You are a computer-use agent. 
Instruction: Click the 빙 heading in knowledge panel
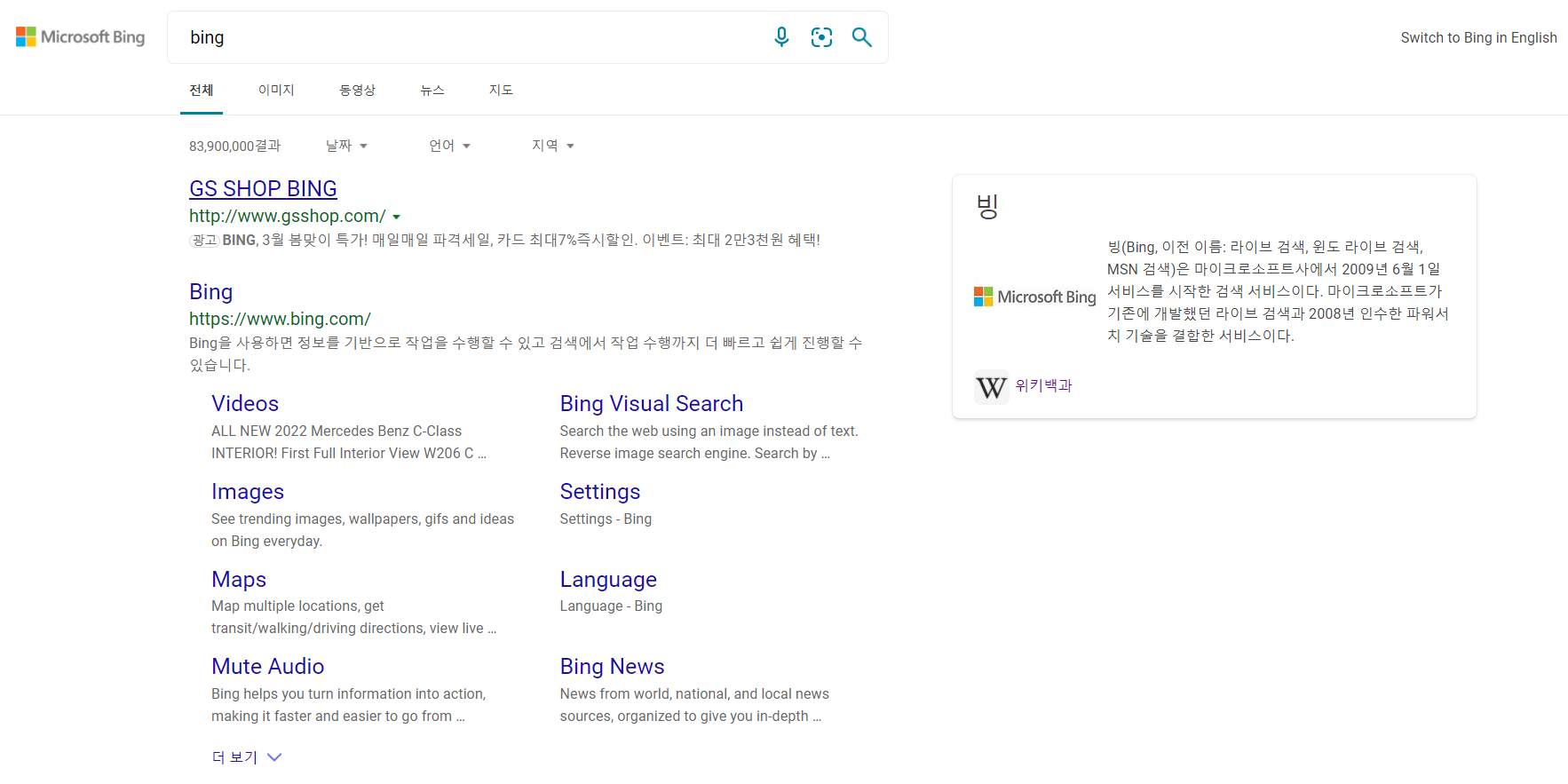(x=987, y=207)
